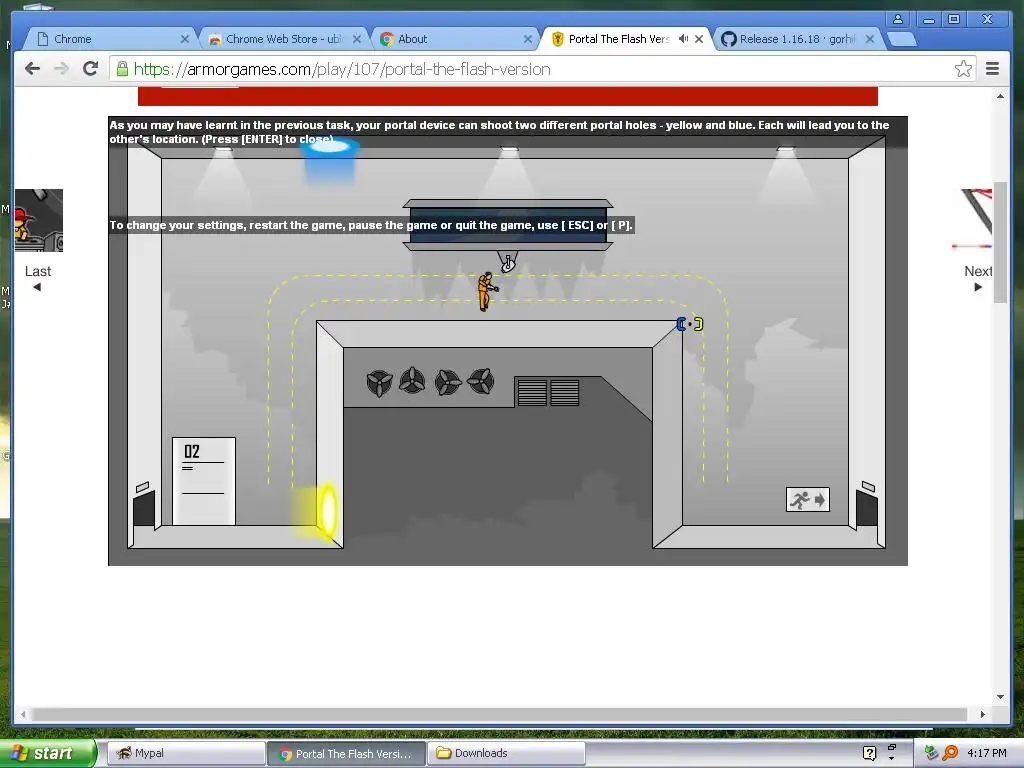Click the orange-suited player character
The image size is (1024, 768).
[x=486, y=291]
